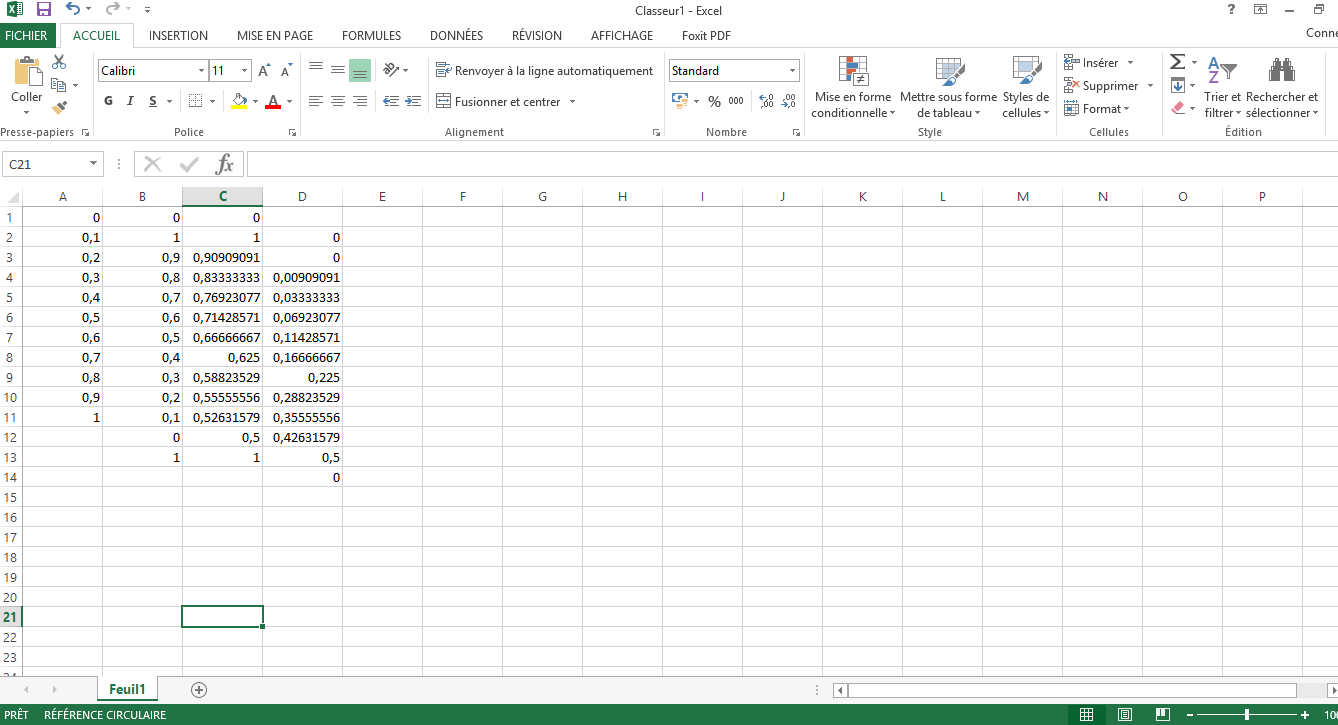Image resolution: width=1338 pixels, height=725 pixels.
Task: Open Rechercher et sélectionner binoculars icon
Action: click(1281, 71)
